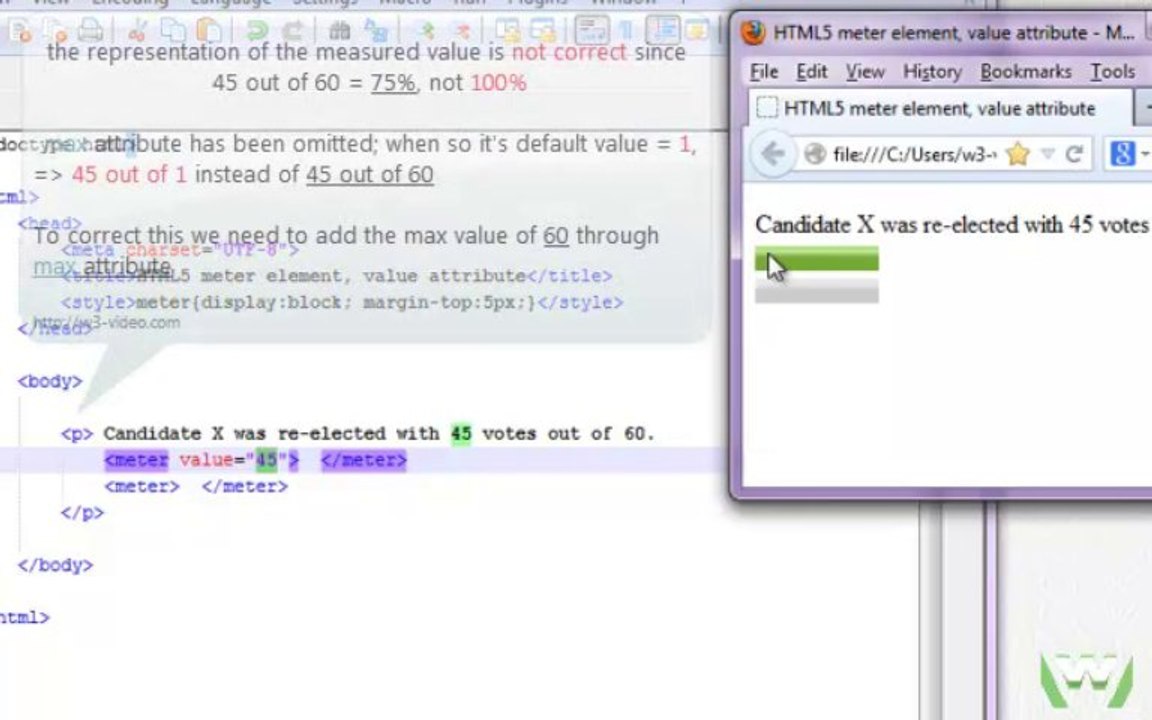The image size is (1152, 720).
Task: Open the Firefox History menu
Action: tap(932, 71)
